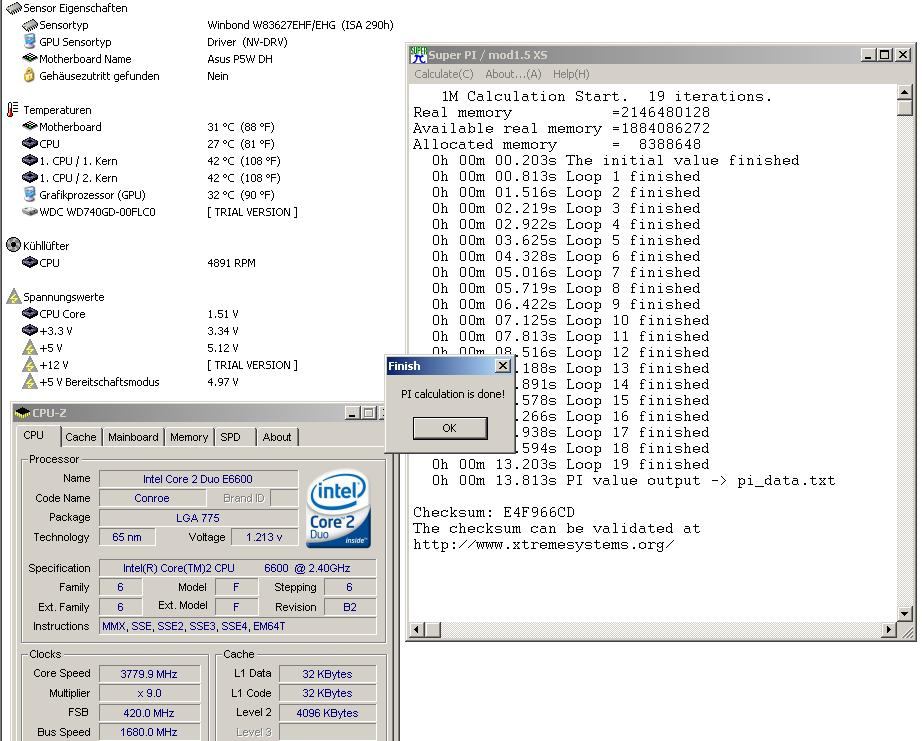Viewport: 922px width, 741px height.
Task: Open the About tab in CPU-Z
Action: tap(276, 437)
